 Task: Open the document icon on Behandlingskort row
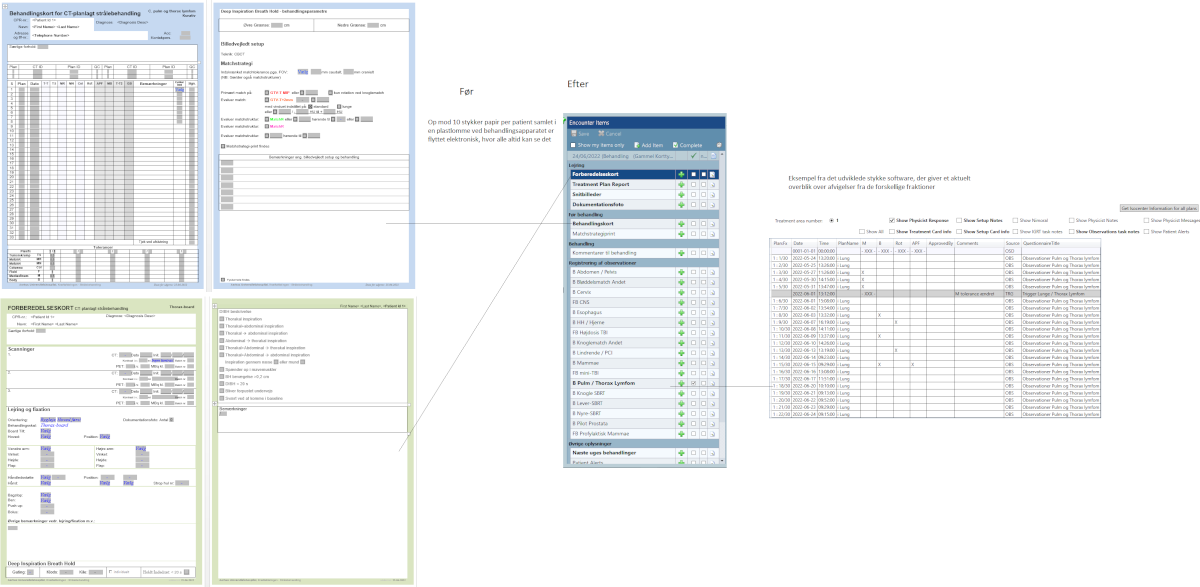pyautogui.click(x=712, y=224)
